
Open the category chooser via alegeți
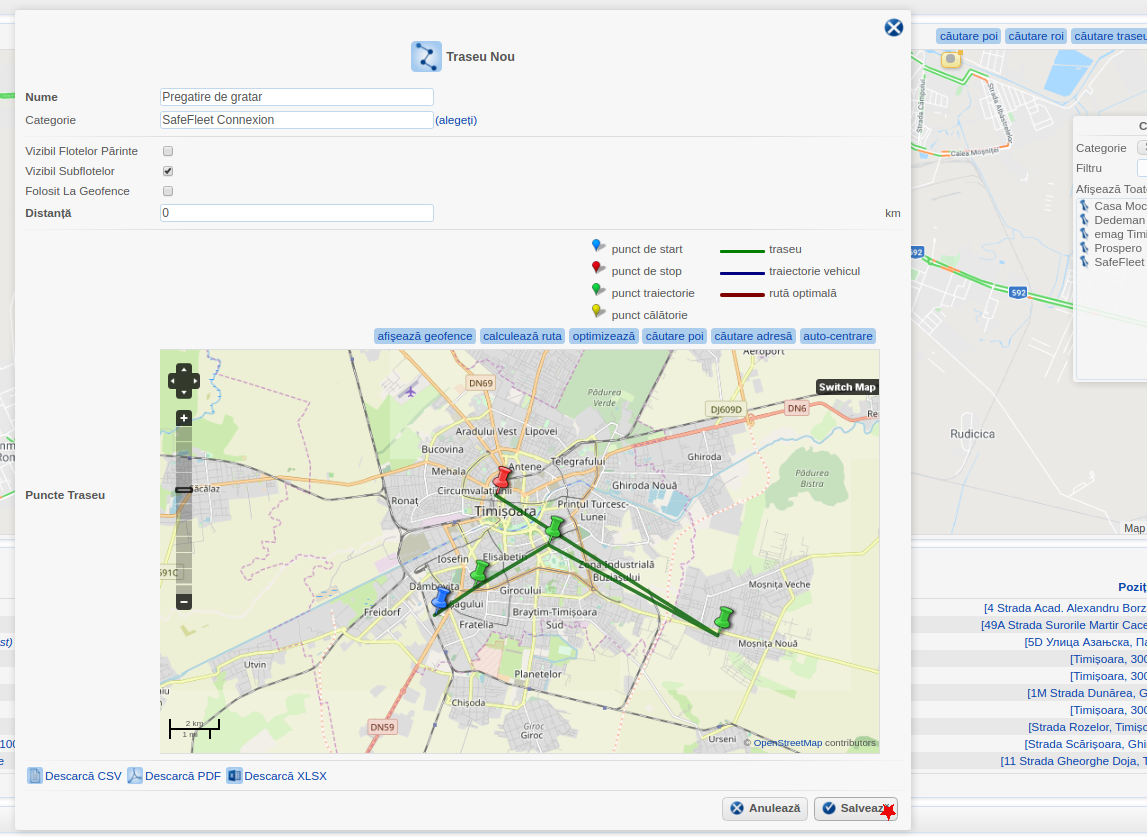(456, 120)
